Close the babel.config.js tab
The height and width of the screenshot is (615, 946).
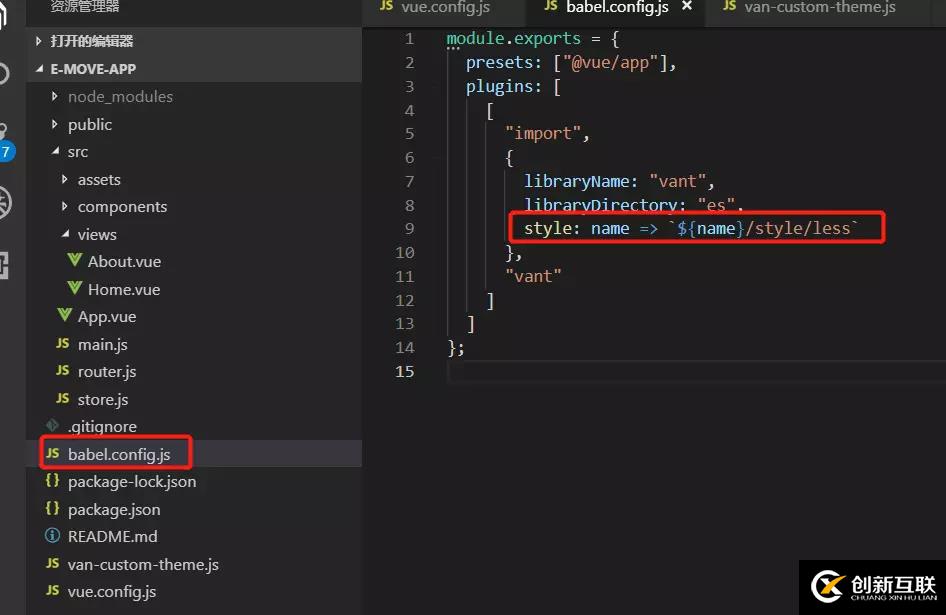coord(684,6)
